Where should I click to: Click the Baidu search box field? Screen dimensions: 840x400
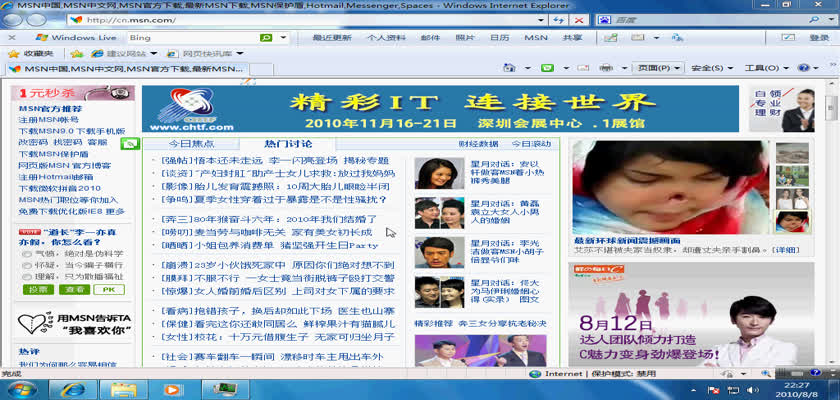click(x=708, y=20)
